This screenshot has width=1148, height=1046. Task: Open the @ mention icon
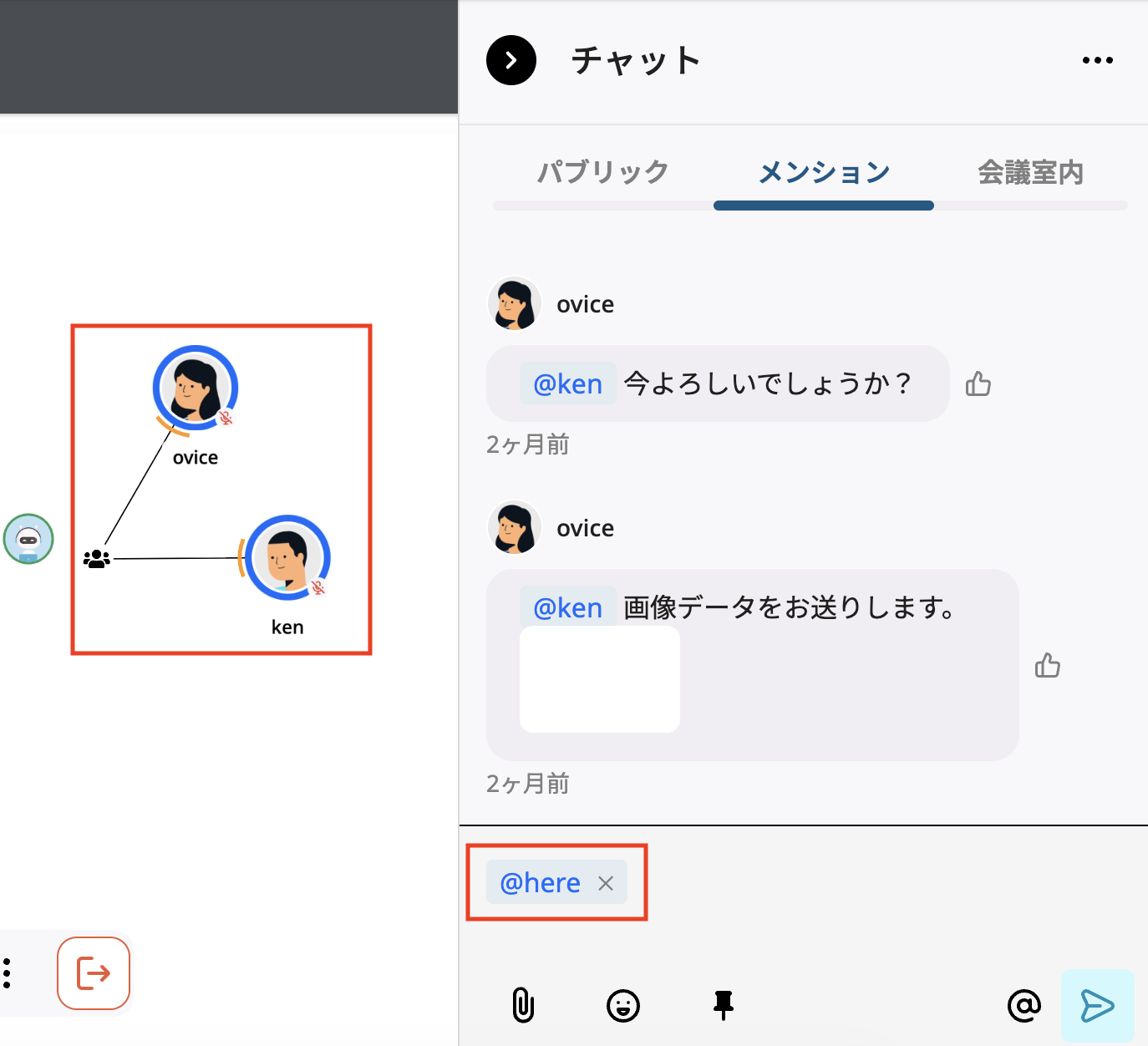point(1025,1005)
